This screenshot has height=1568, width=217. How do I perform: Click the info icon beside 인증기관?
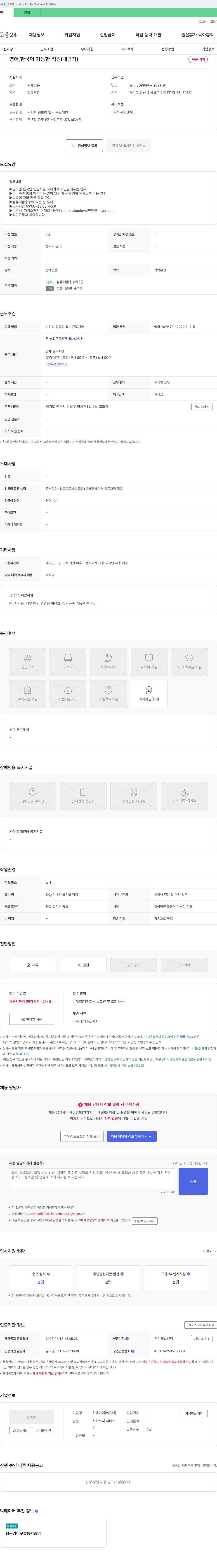click(x=127, y=1339)
